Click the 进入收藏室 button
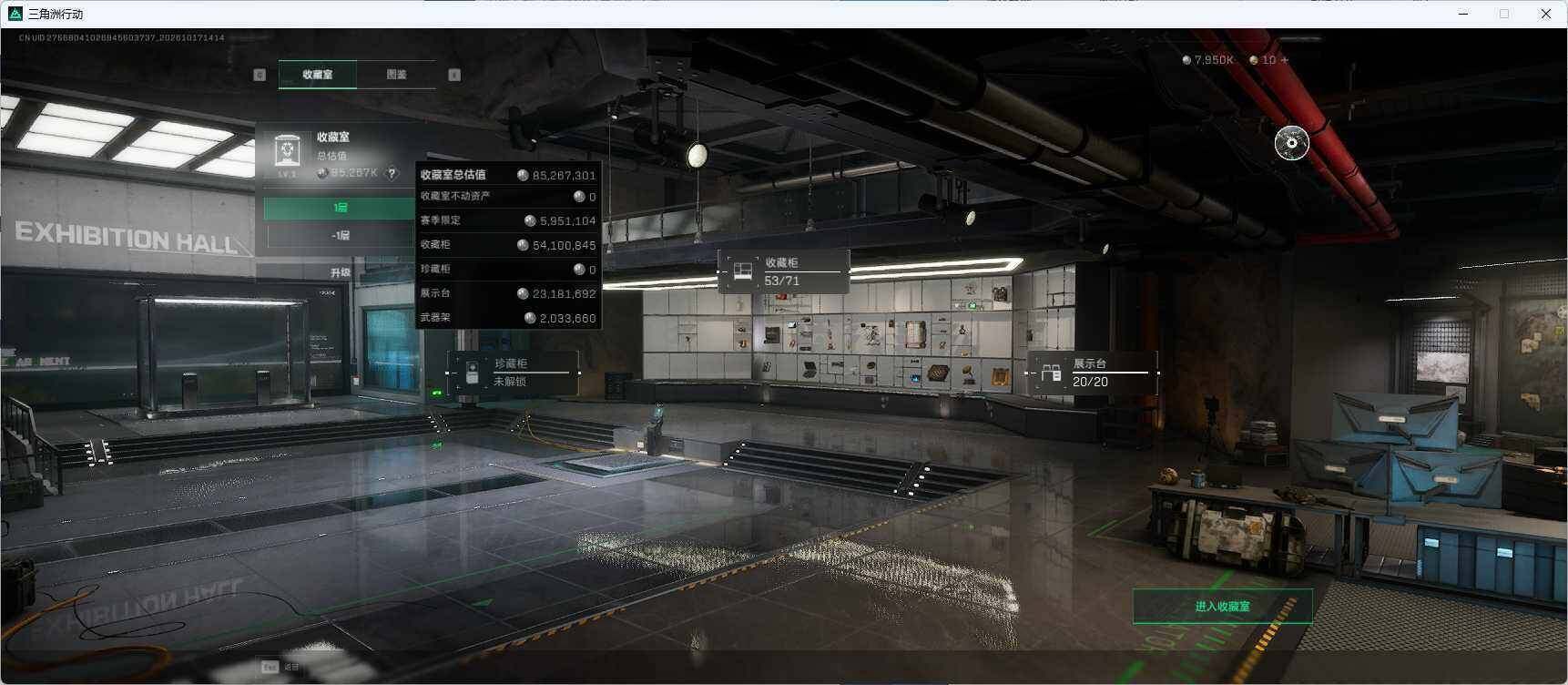Screen dimensions: 1568x685 pos(1222,606)
